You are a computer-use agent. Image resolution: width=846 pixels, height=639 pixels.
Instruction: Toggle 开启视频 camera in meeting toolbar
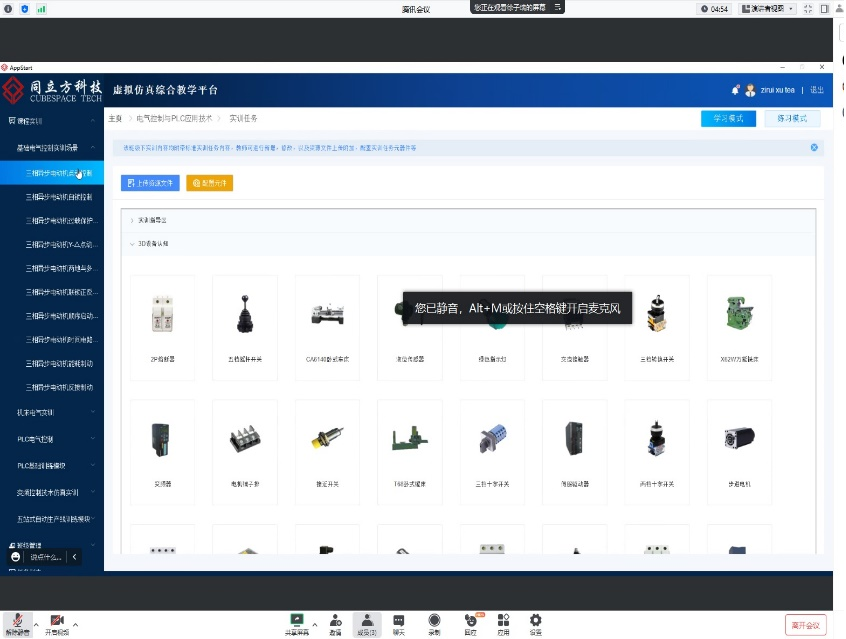[57, 624]
